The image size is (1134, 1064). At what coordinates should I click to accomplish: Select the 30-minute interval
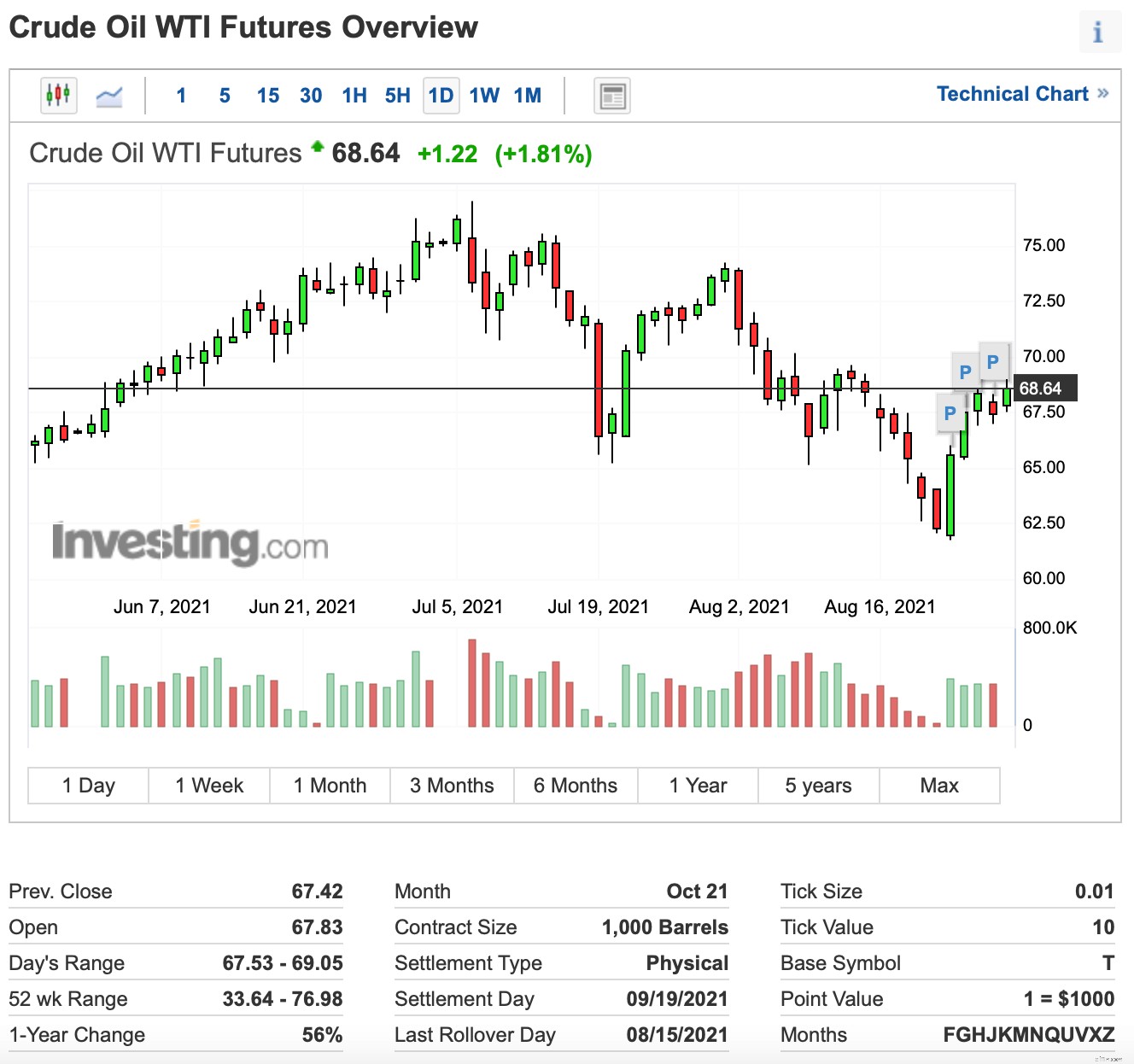(310, 96)
